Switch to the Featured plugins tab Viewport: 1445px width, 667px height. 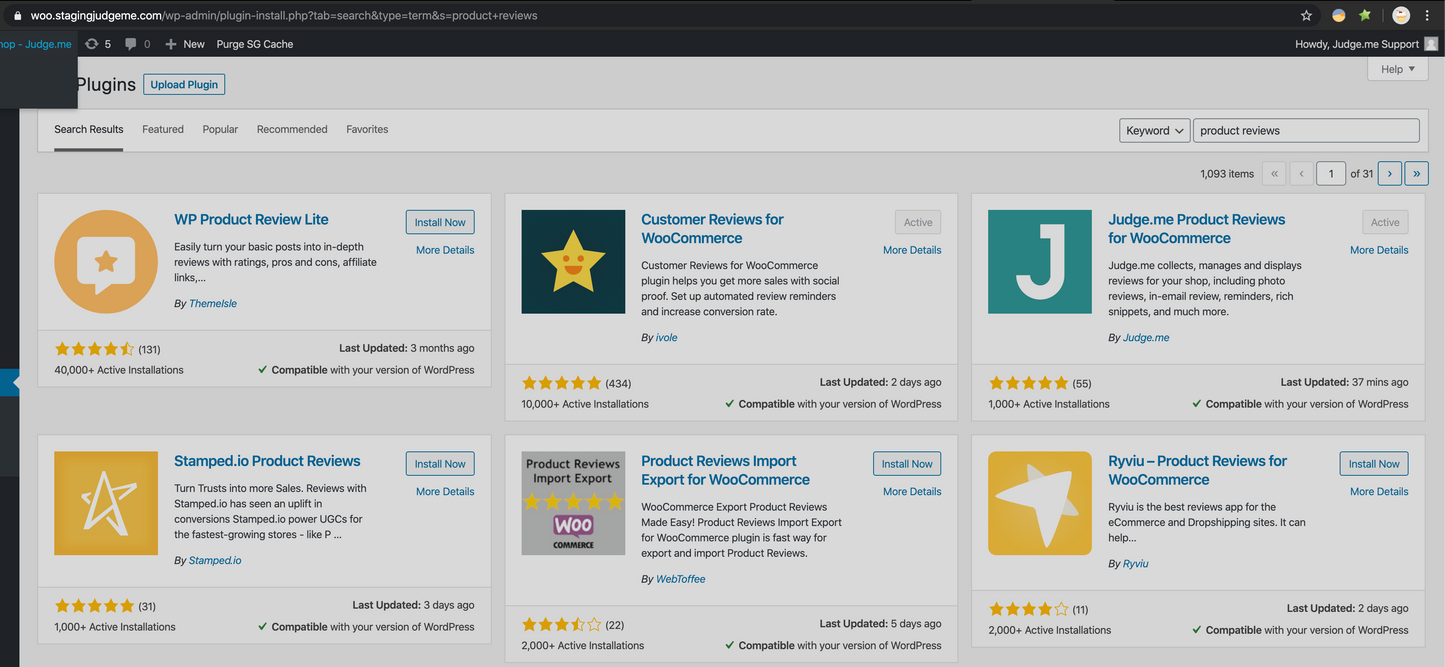click(162, 129)
